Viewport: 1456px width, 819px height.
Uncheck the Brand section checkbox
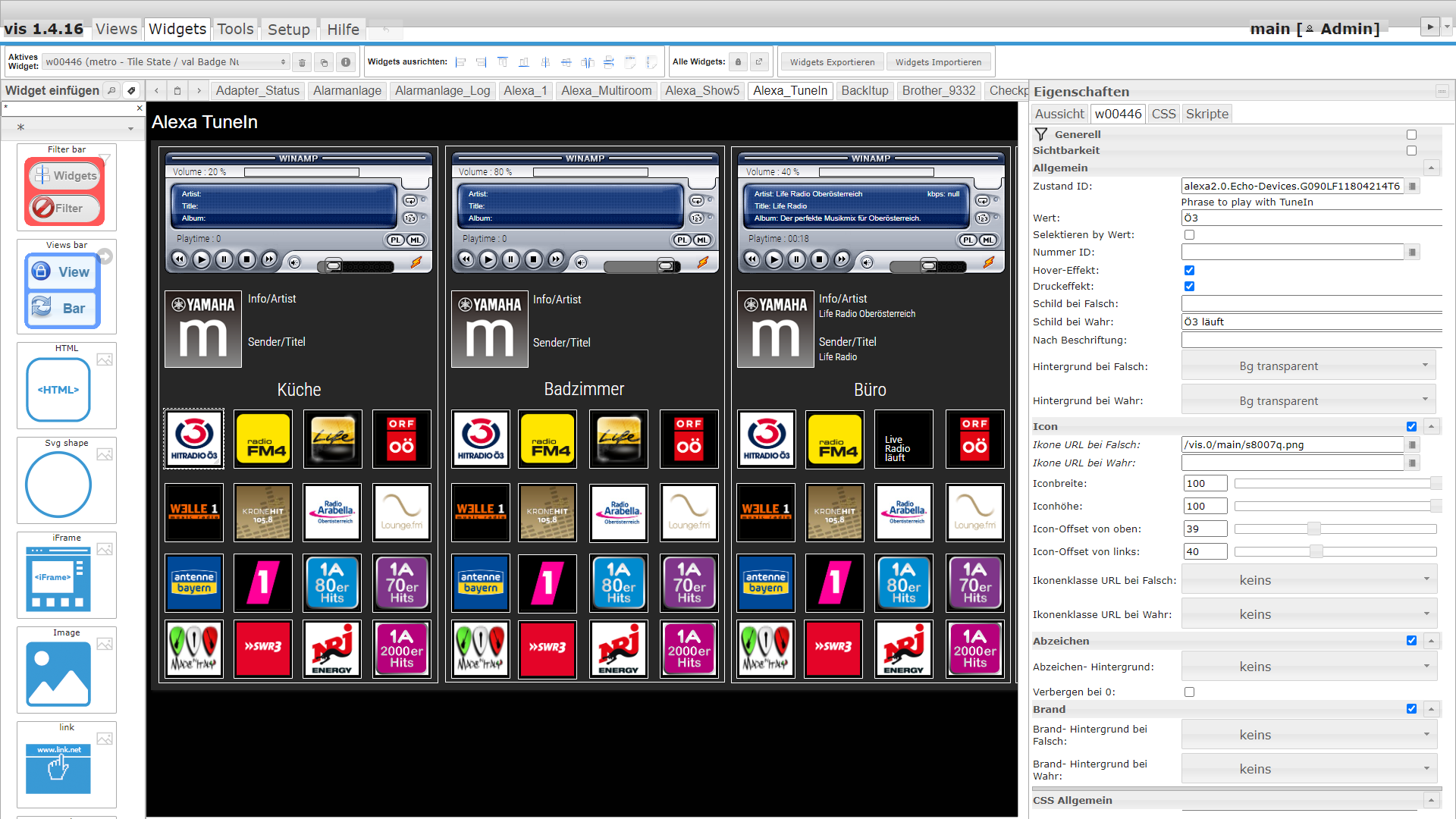1411,709
